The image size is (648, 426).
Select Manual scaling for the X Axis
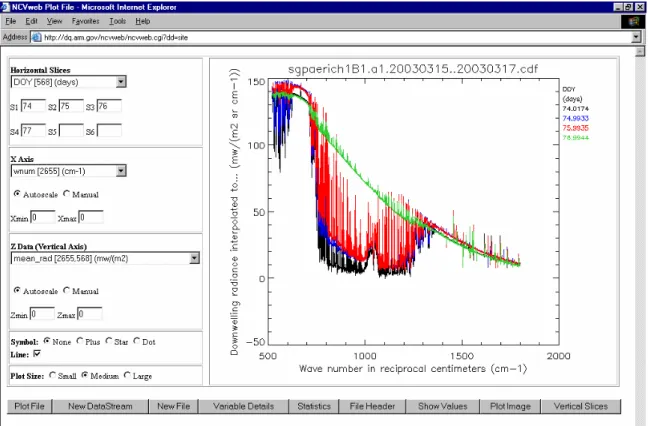click(x=67, y=193)
